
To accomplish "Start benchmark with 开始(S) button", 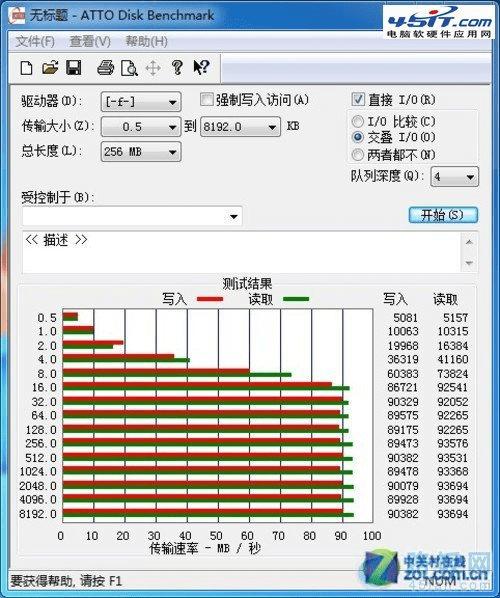I will 443,215.
